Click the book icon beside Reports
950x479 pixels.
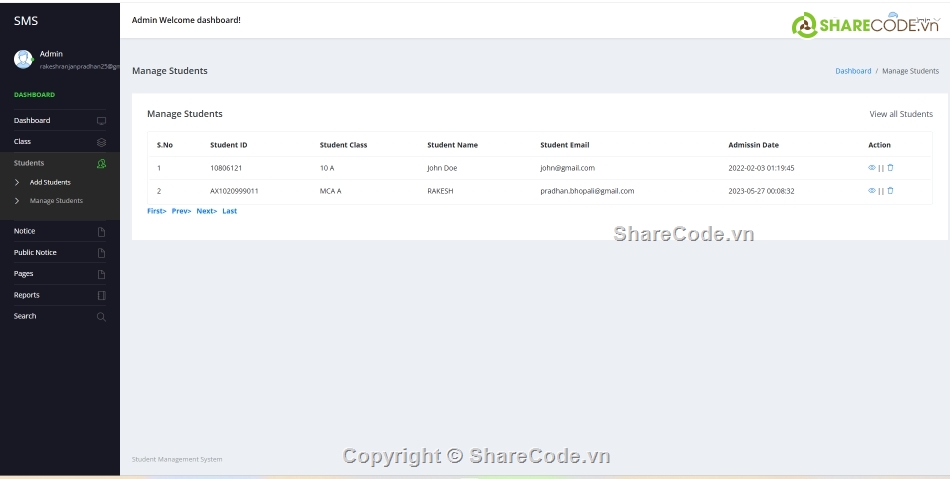(x=101, y=295)
